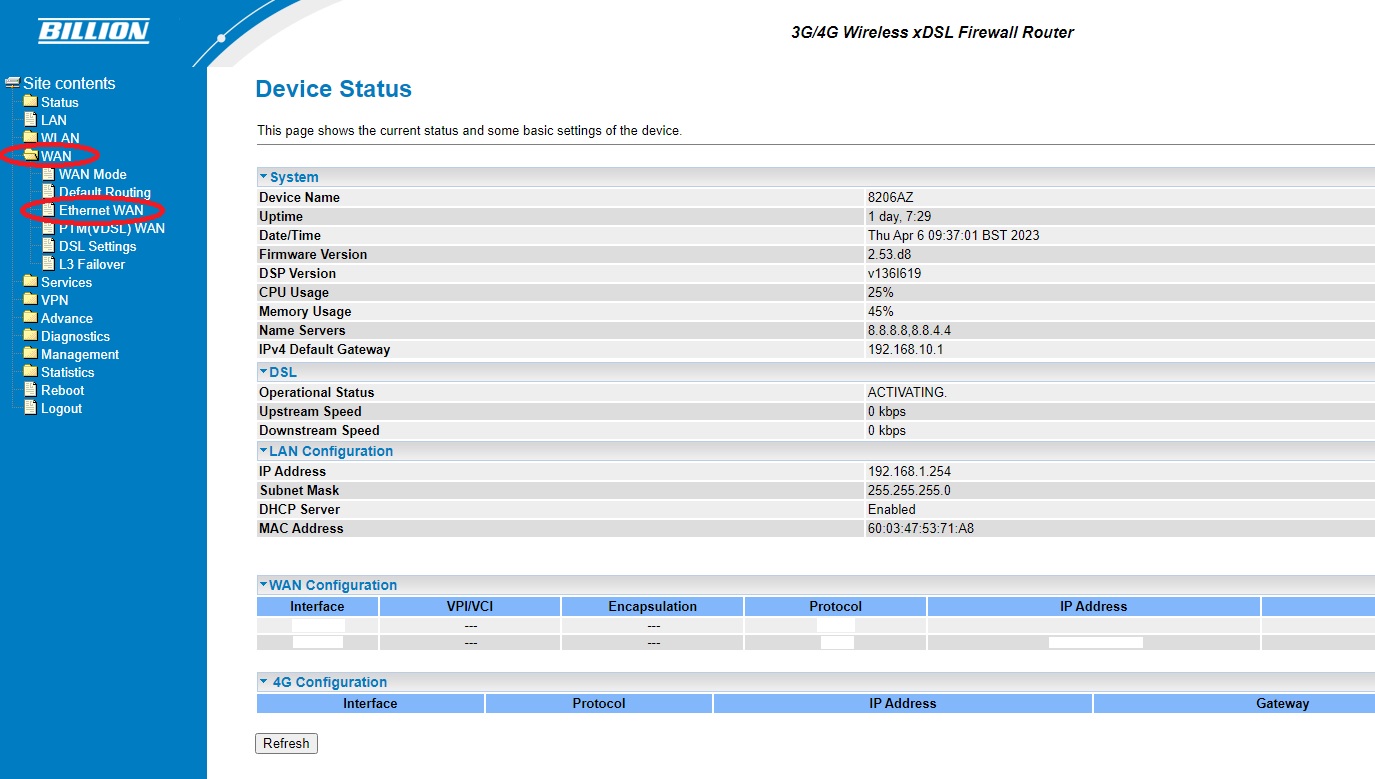Click the folder icon beside Services
The height and width of the screenshot is (779, 1375).
pos(30,282)
